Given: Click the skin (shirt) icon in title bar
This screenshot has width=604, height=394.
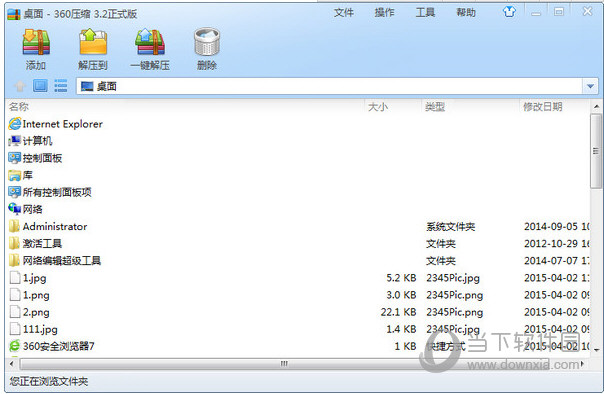Looking at the screenshot, I should (509, 12).
